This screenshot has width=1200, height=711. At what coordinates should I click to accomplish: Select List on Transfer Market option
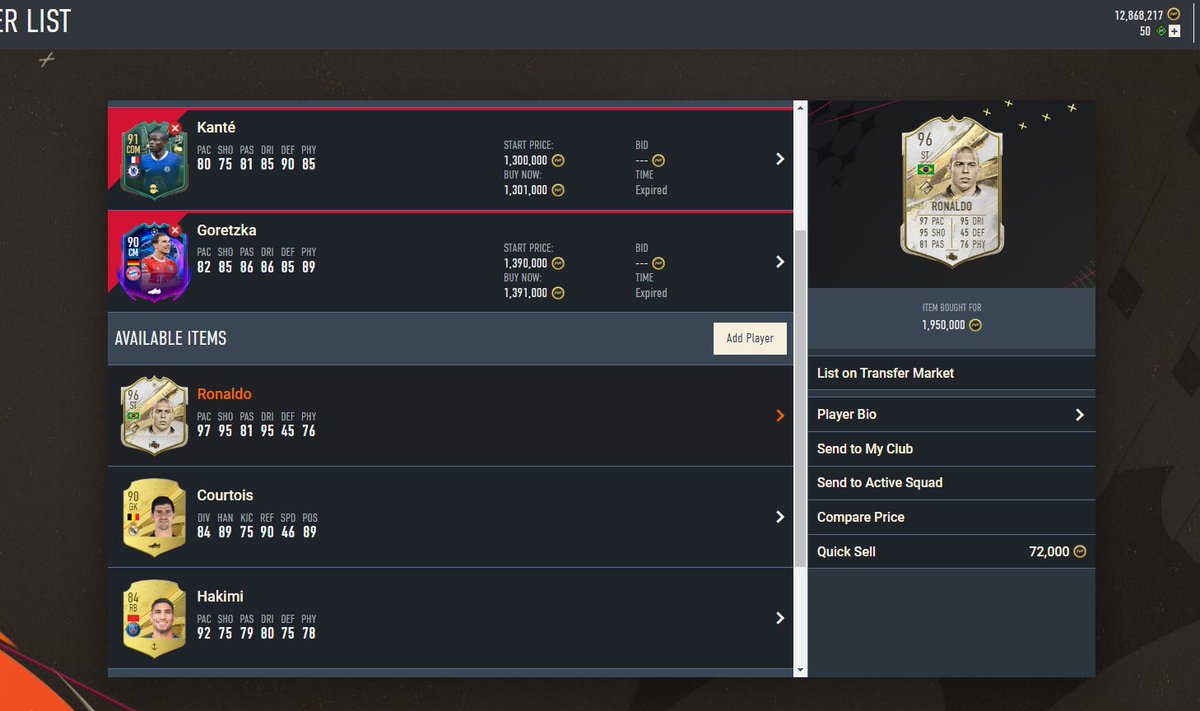click(951, 373)
